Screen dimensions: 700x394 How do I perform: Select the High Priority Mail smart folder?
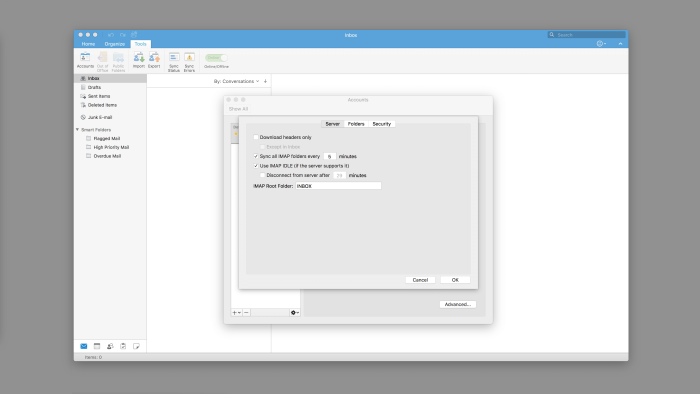click(110, 147)
